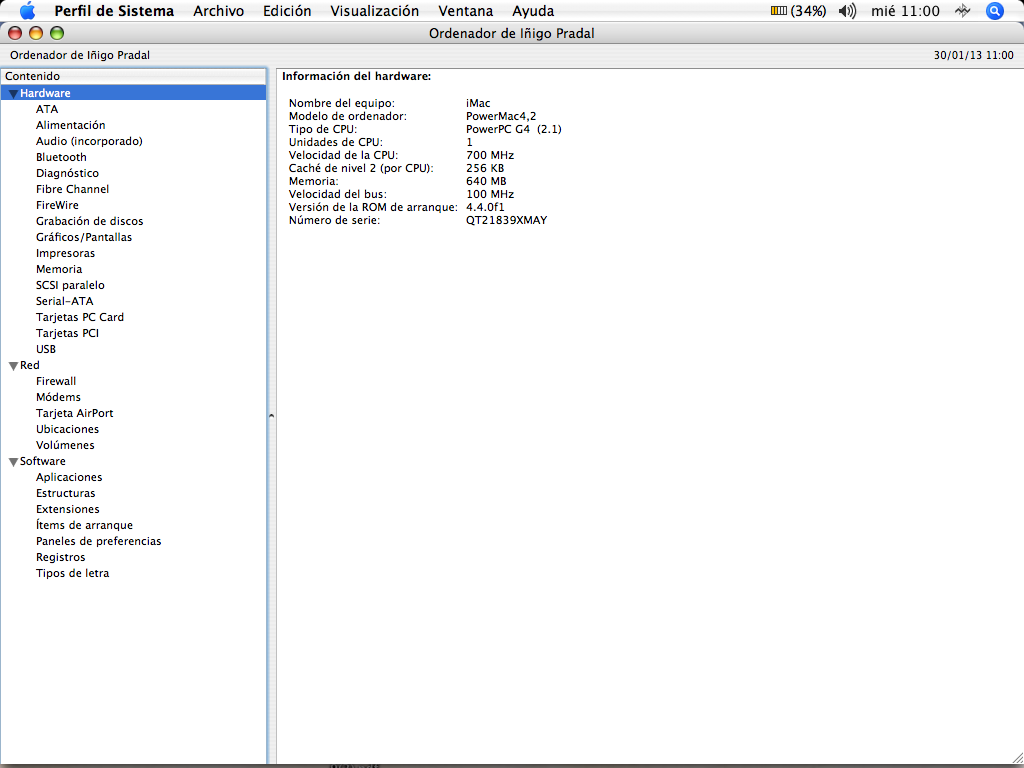This screenshot has height=768, width=1024.
Task: Select Paneles de preferencias item
Action: pos(99,541)
